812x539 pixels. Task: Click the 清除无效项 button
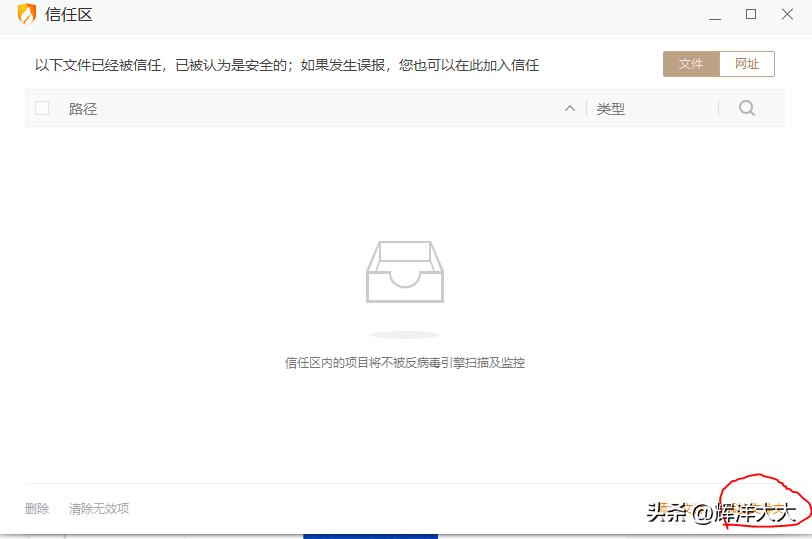99,508
